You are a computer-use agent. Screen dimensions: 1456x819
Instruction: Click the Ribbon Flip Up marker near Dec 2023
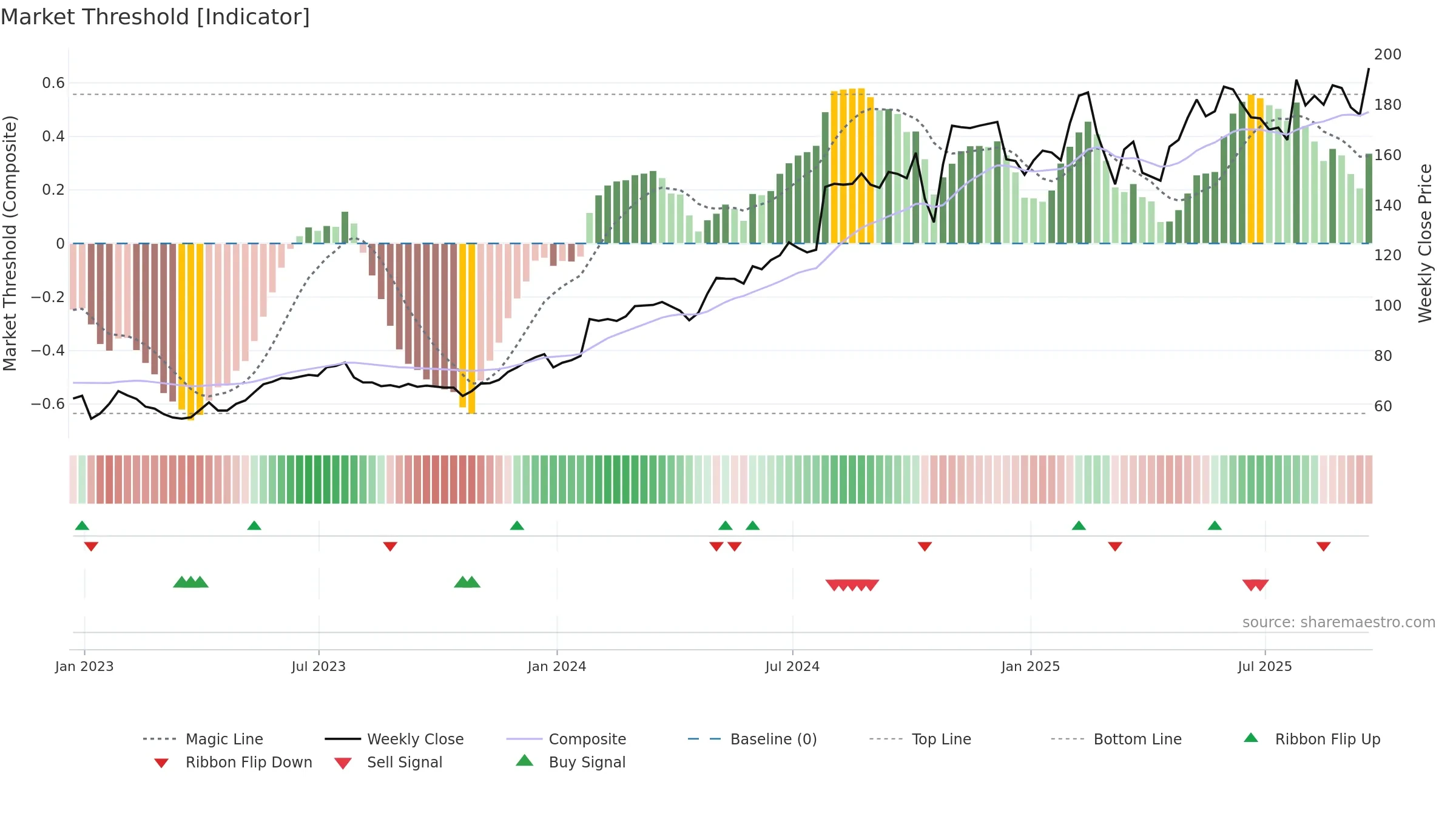517,525
